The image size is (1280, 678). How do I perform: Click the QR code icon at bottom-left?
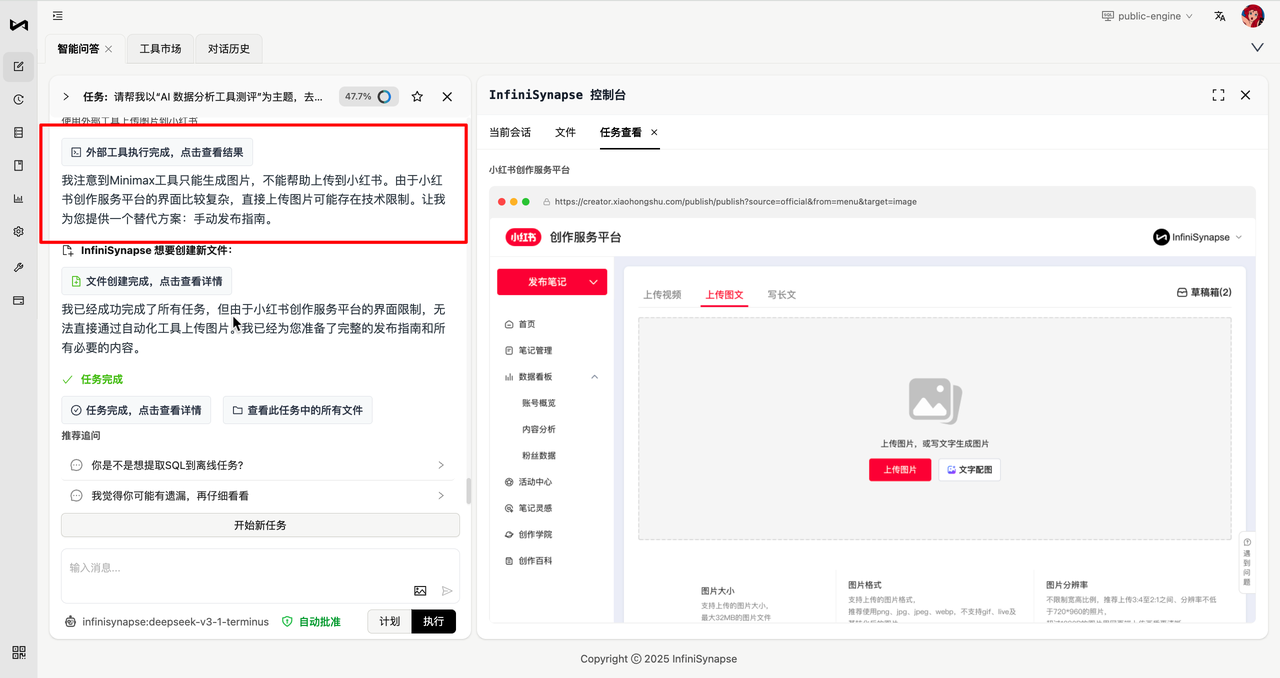[x=18, y=653]
